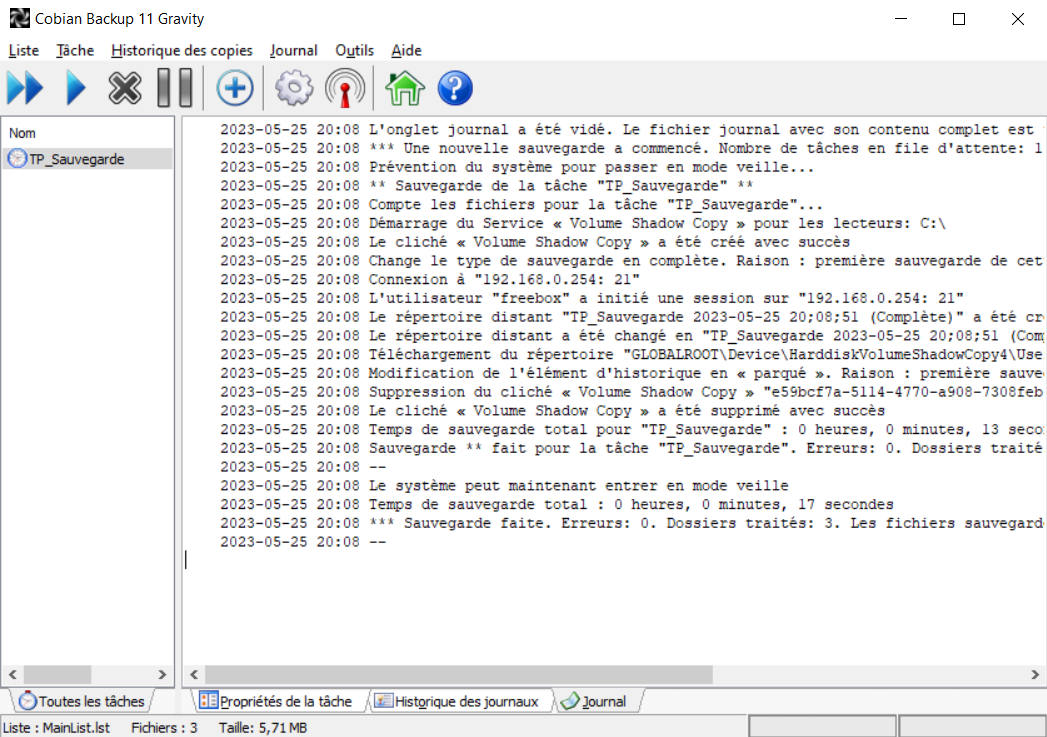Open help question mark icon

pos(455,88)
